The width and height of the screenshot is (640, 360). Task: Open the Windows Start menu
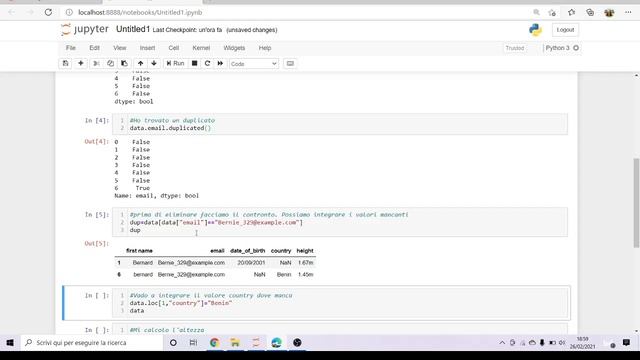click(x=10, y=343)
